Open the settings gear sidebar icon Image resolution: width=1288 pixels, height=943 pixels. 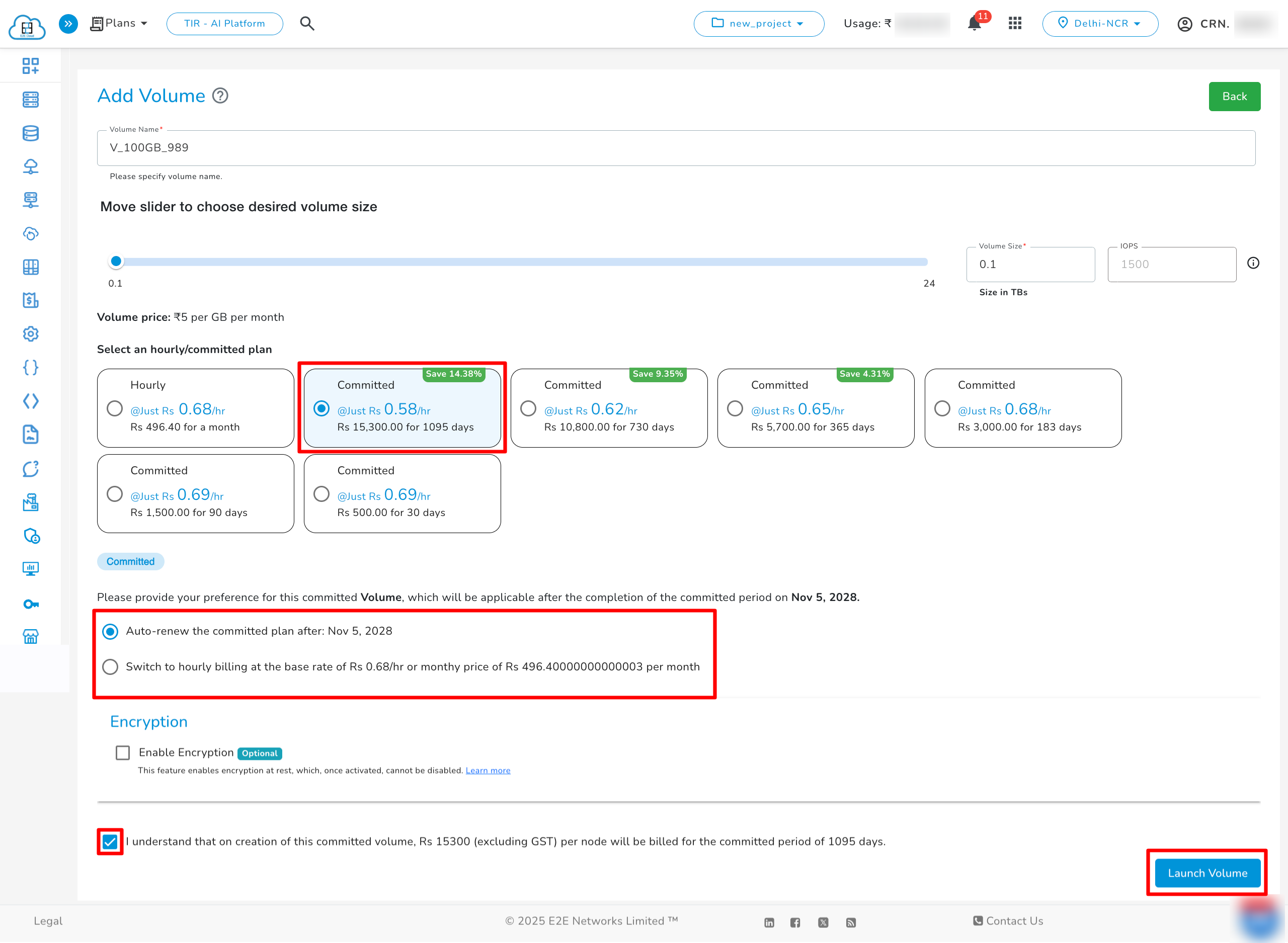[x=31, y=334]
